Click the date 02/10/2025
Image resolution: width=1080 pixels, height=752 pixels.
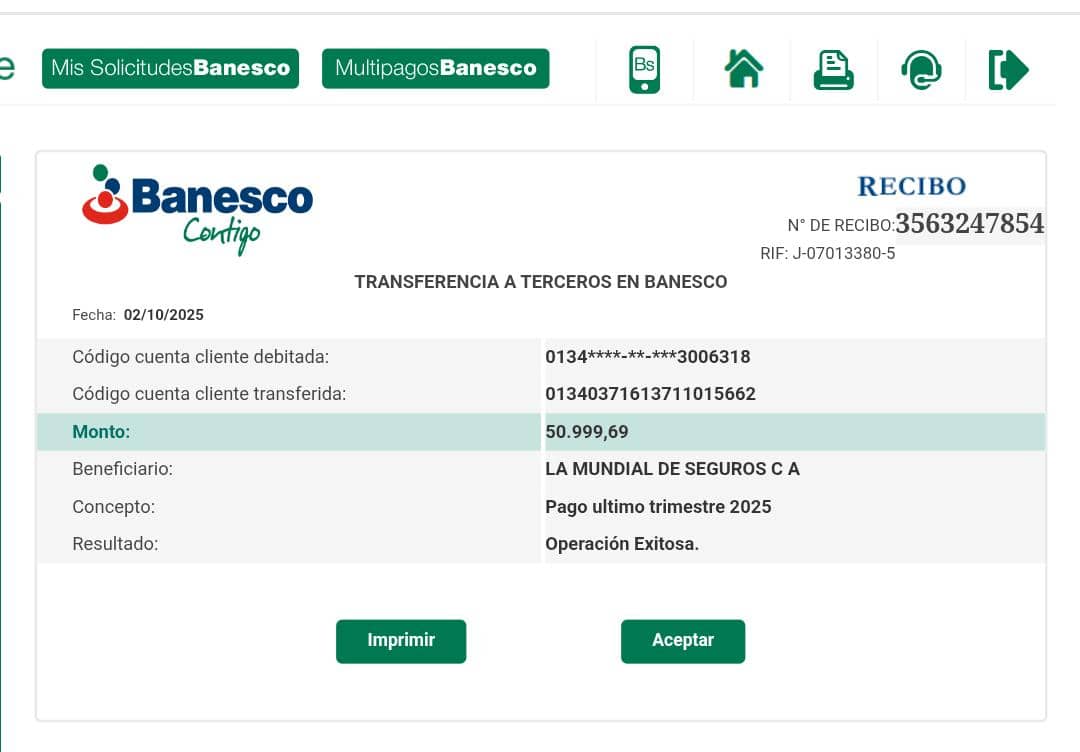(163, 315)
